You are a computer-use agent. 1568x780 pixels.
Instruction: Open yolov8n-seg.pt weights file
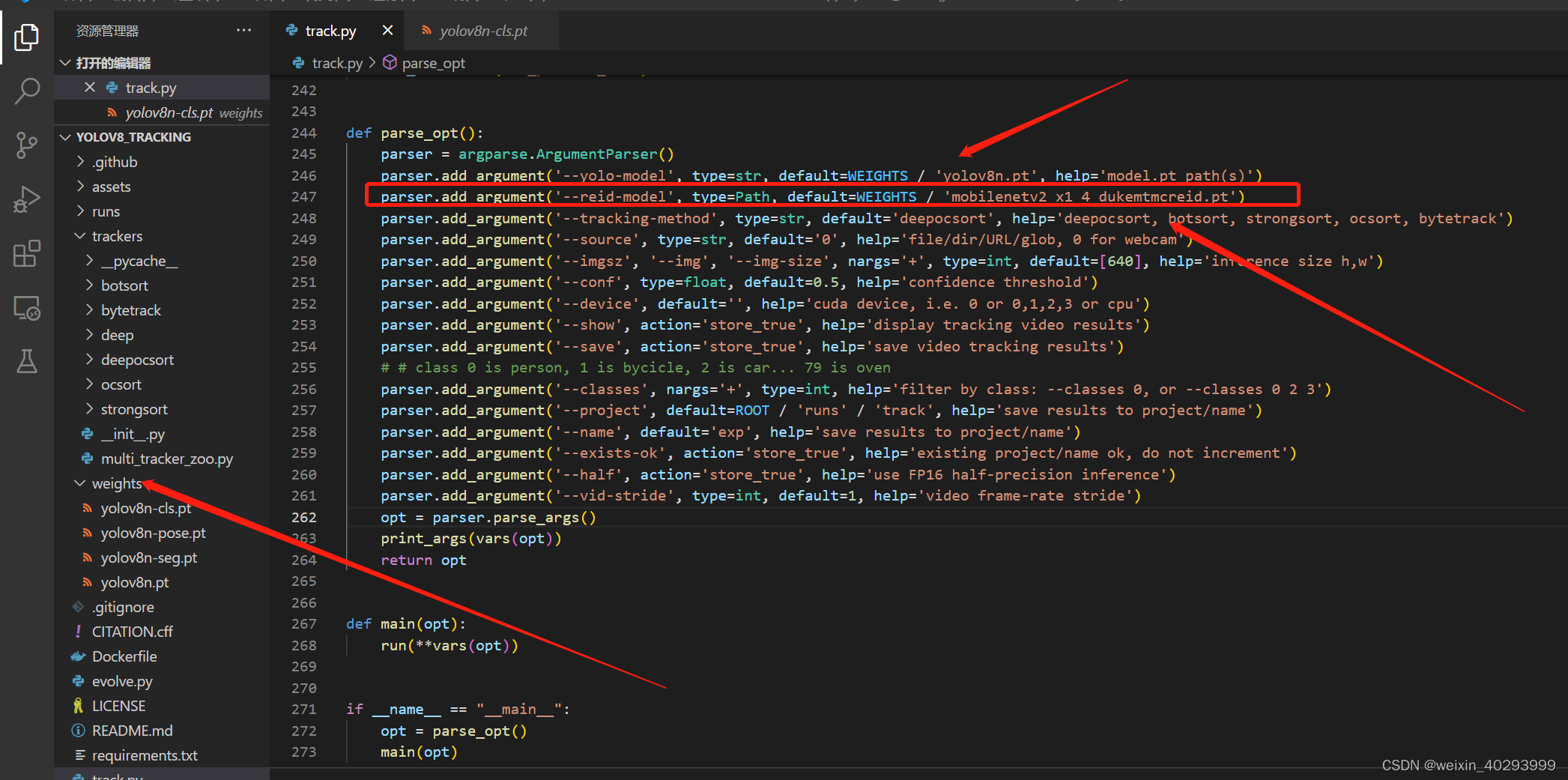(149, 557)
